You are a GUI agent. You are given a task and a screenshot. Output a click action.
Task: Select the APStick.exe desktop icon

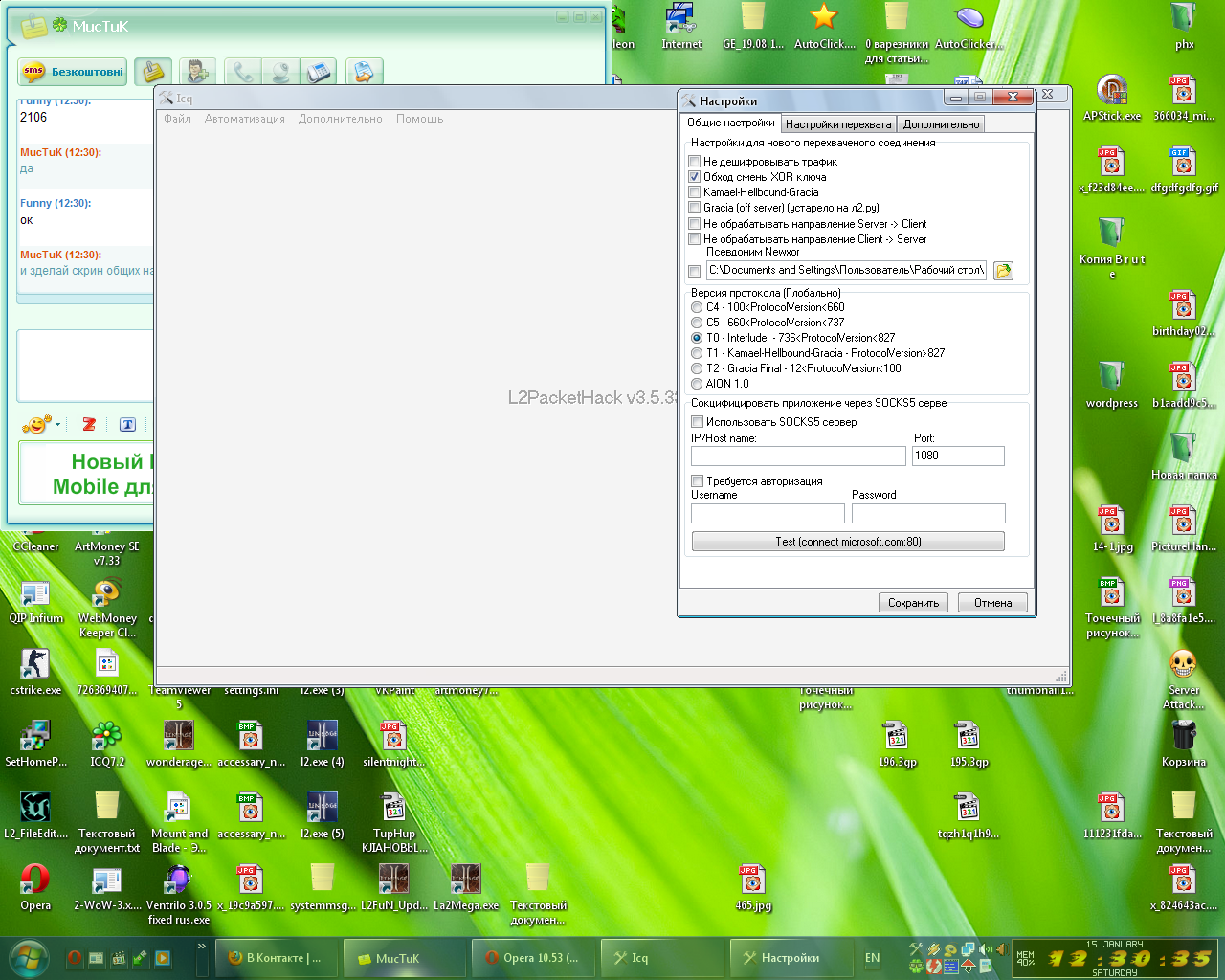[1112, 98]
